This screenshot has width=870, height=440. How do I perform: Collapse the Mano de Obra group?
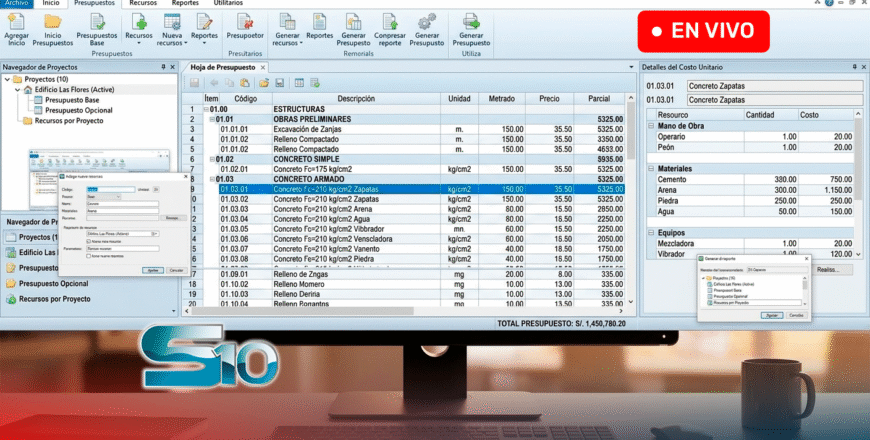click(651, 126)
